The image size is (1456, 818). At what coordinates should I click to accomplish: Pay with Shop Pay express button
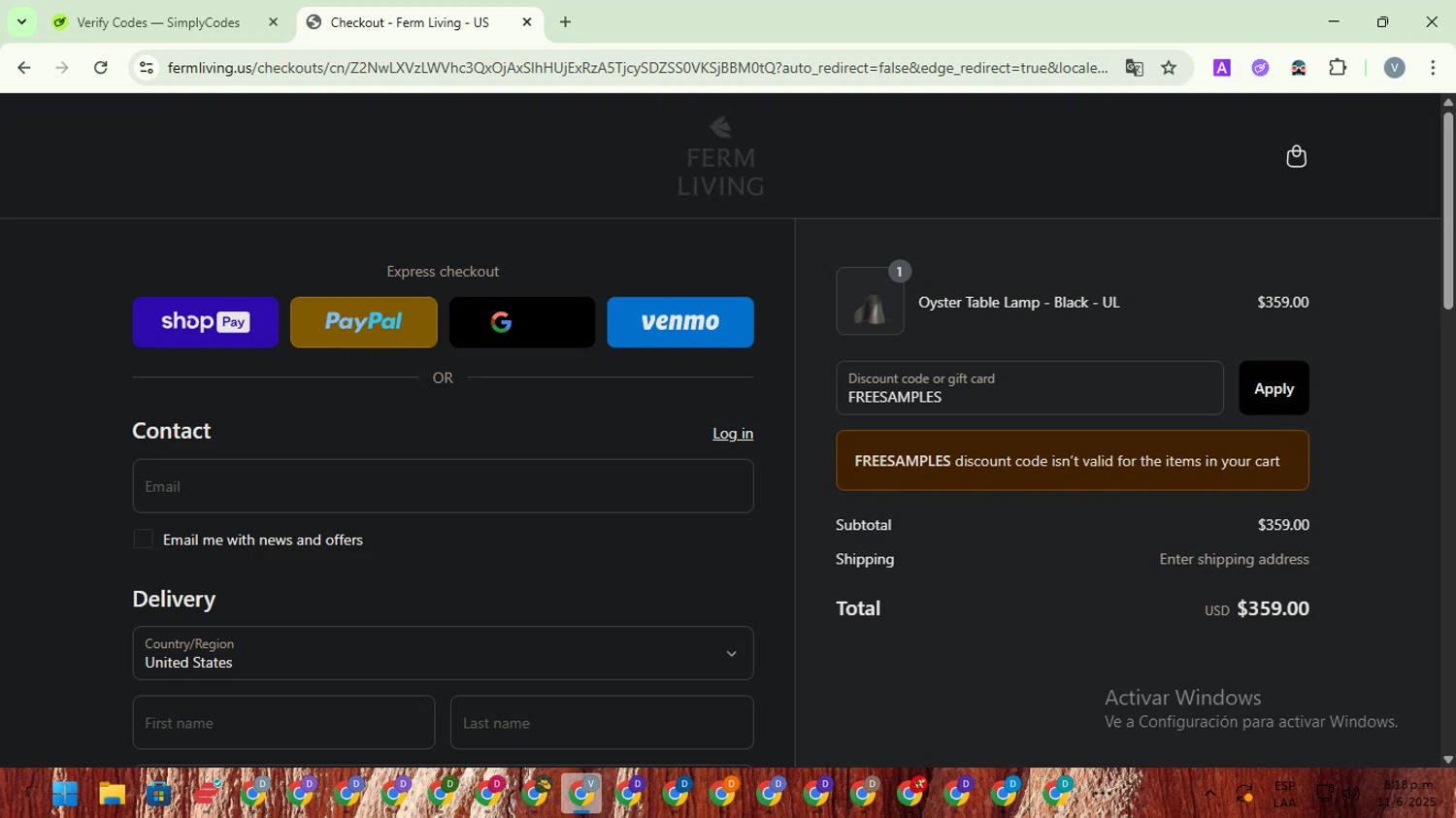[x=206, y=322]
